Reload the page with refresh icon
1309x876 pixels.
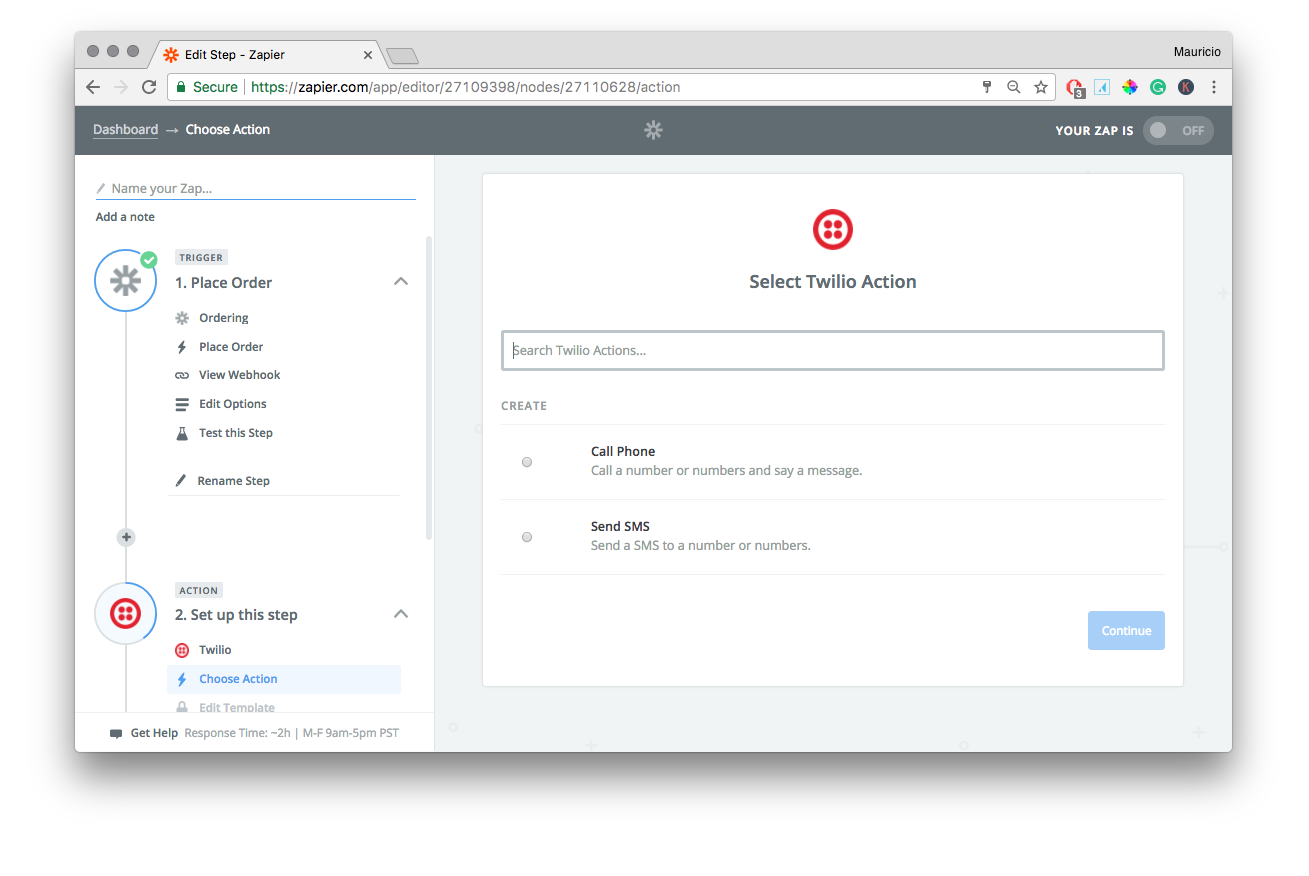(x=149, y=87)
